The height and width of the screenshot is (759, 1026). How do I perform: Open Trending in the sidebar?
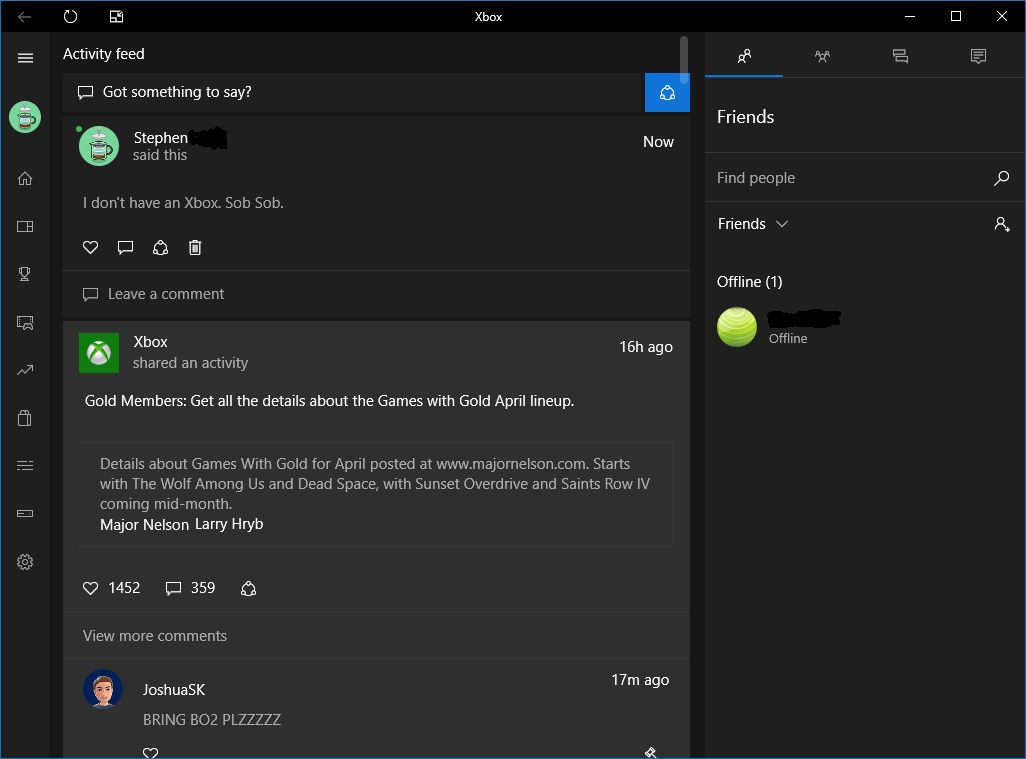pos(25,370)
